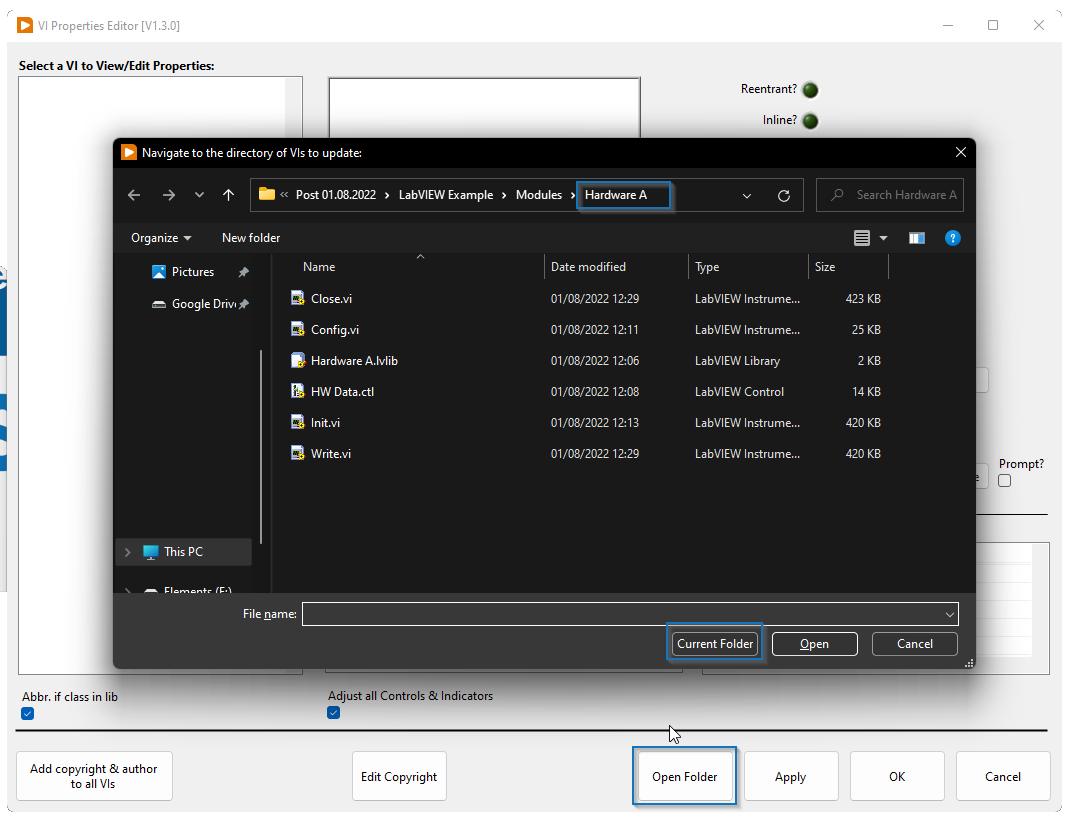
Task: Toggle the preview pane icon
Action: (916, 238)
